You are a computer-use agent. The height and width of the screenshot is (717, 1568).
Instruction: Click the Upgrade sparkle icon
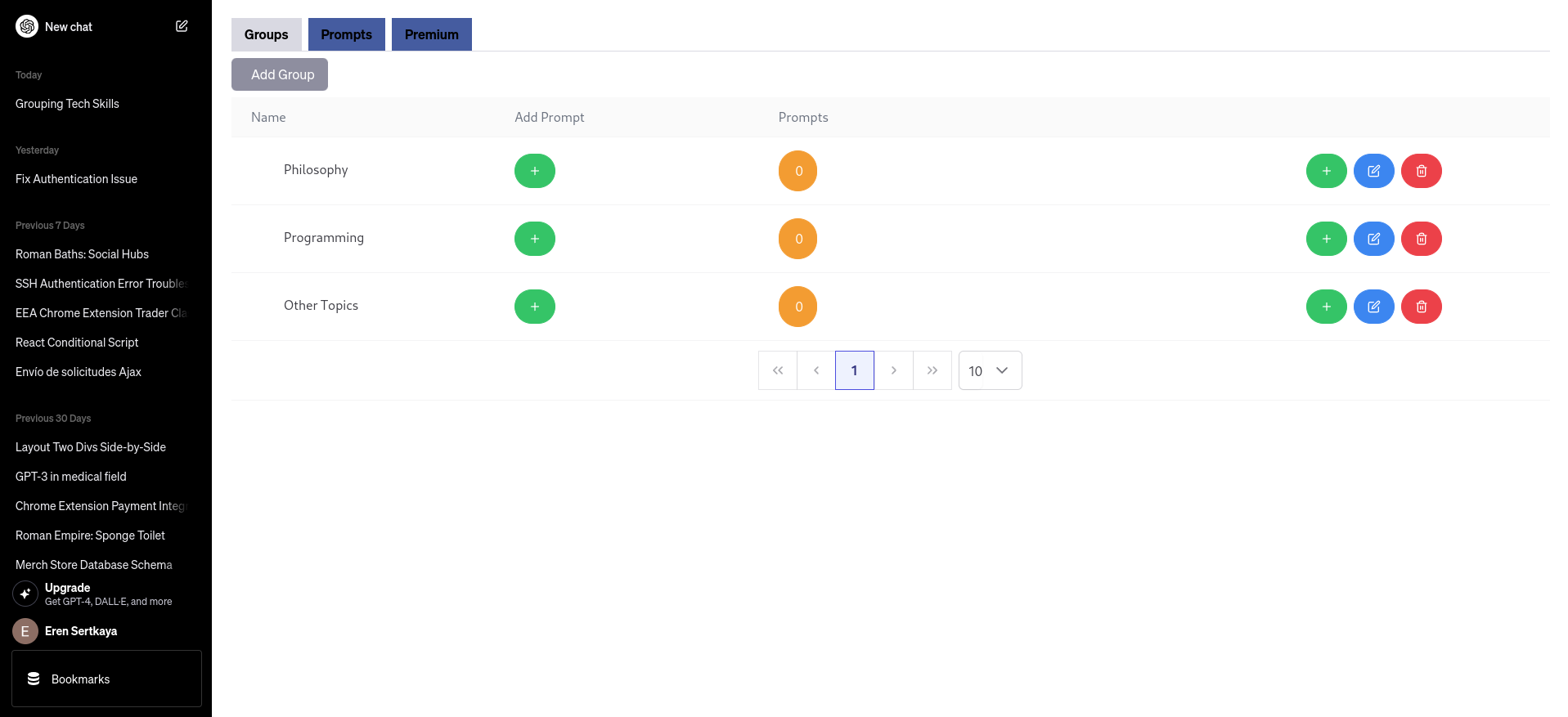[x=25, y=594]
